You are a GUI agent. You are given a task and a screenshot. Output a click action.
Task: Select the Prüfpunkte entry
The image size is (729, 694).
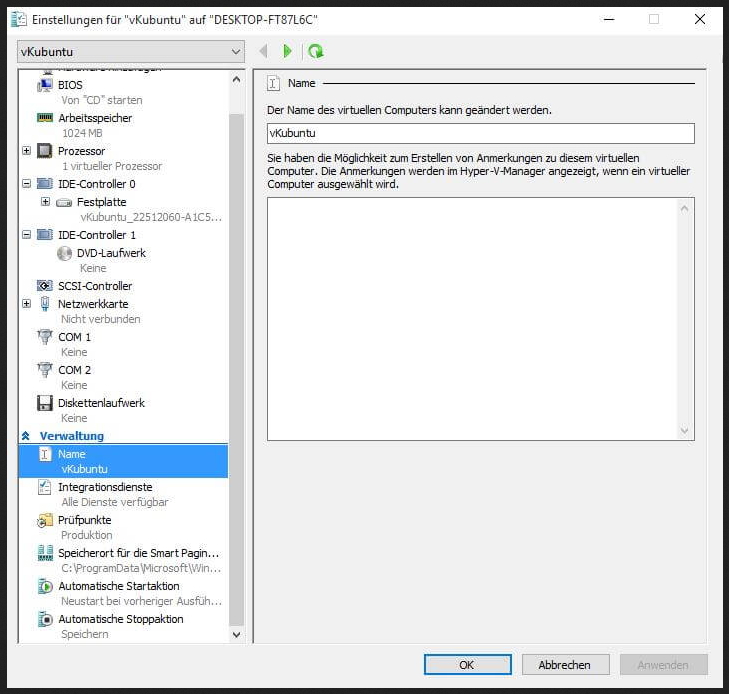85,520
